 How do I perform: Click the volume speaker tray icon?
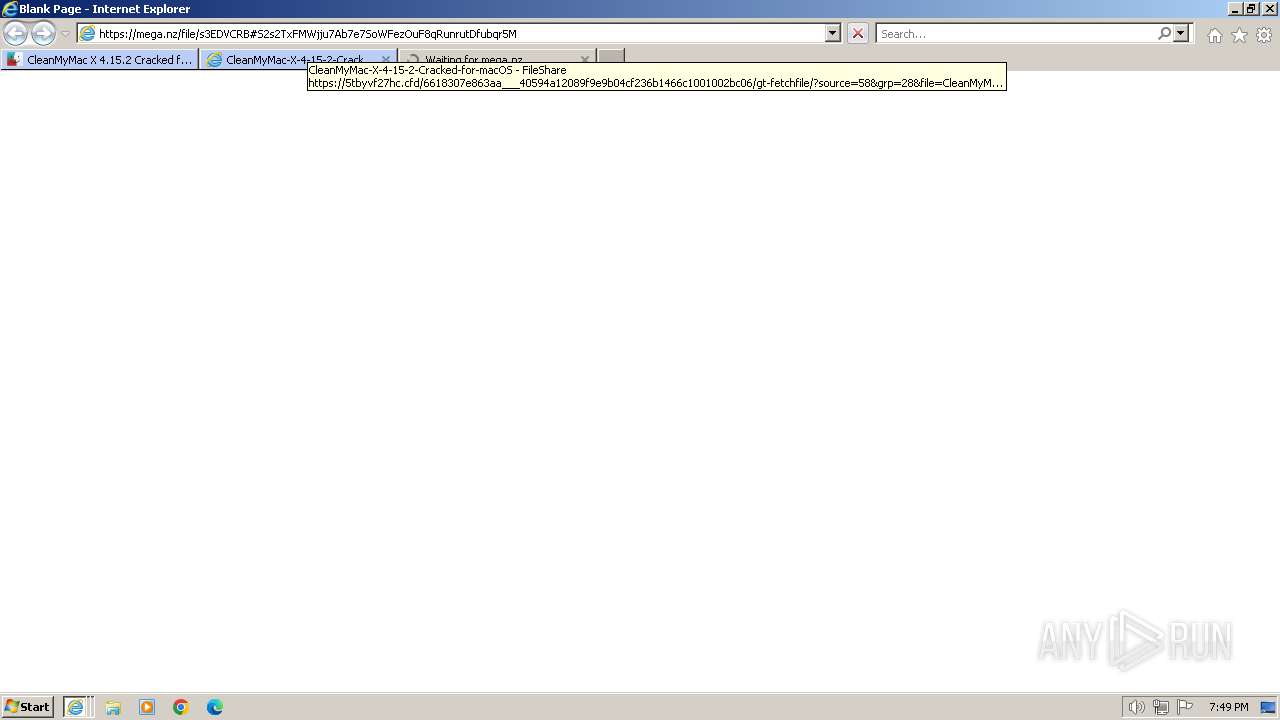[x=1136, y=707]
